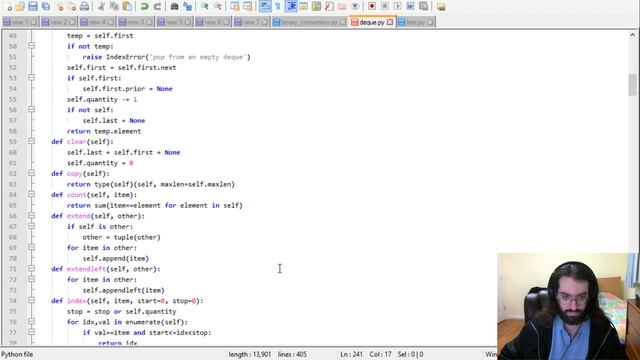This screenshot has width=640, height=360.
Task: Toggle synchronized vertical scrolling
Action: [235, 6]
